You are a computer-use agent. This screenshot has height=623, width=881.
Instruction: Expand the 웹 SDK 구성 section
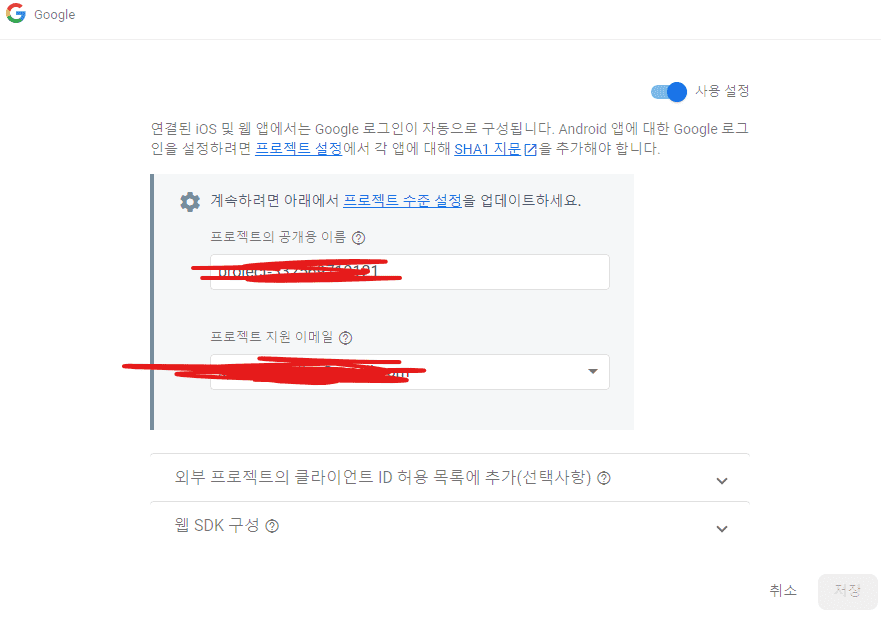click(x=449, y=526)
